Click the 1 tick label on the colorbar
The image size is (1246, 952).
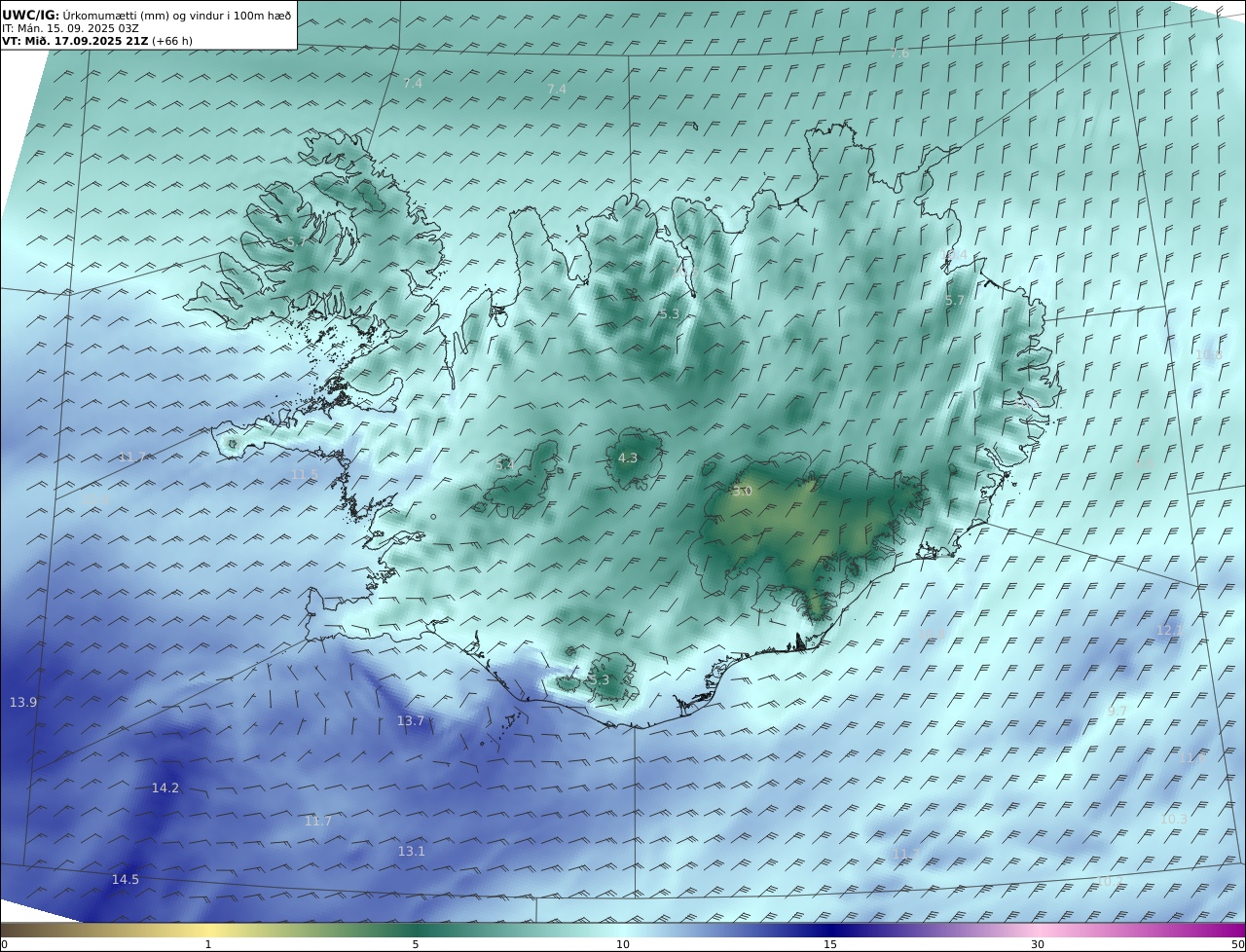(208, 944)
